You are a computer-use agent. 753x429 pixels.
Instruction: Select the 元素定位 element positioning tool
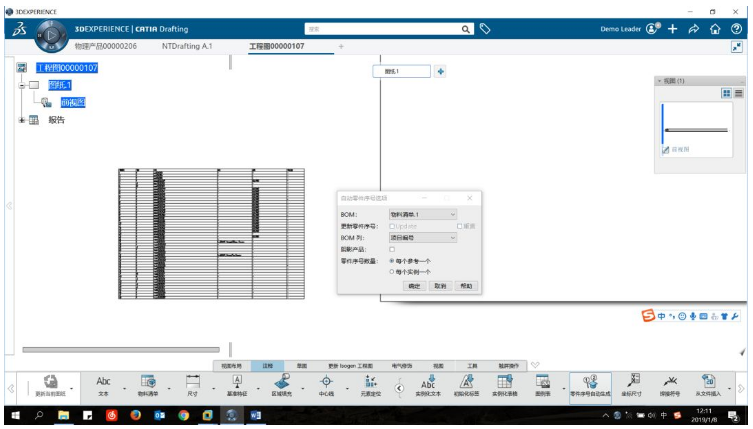pyautogui.click(x=371, y=386)
